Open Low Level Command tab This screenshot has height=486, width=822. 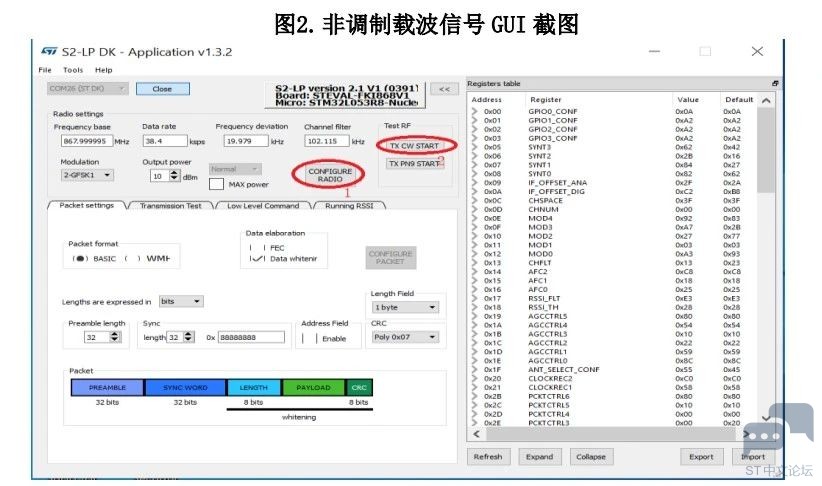(263, 206)
